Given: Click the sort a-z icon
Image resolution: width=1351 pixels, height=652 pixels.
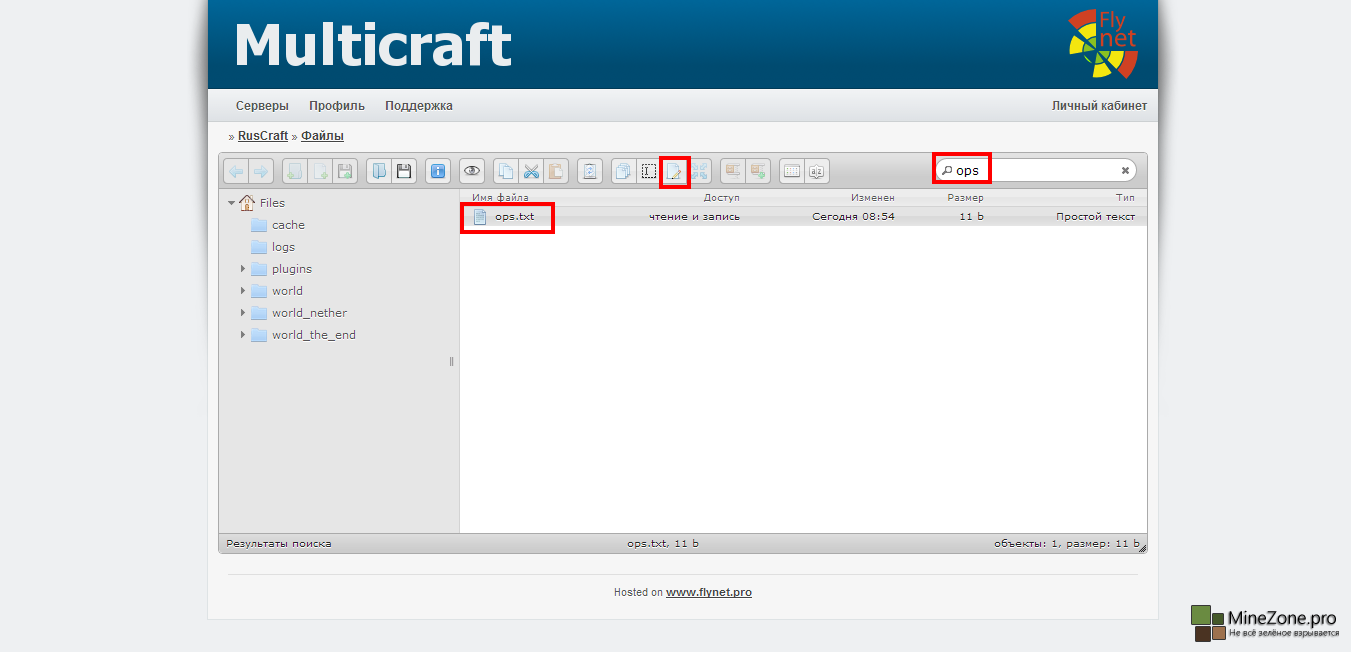Looking at the screenshot, I should [816, 171].
